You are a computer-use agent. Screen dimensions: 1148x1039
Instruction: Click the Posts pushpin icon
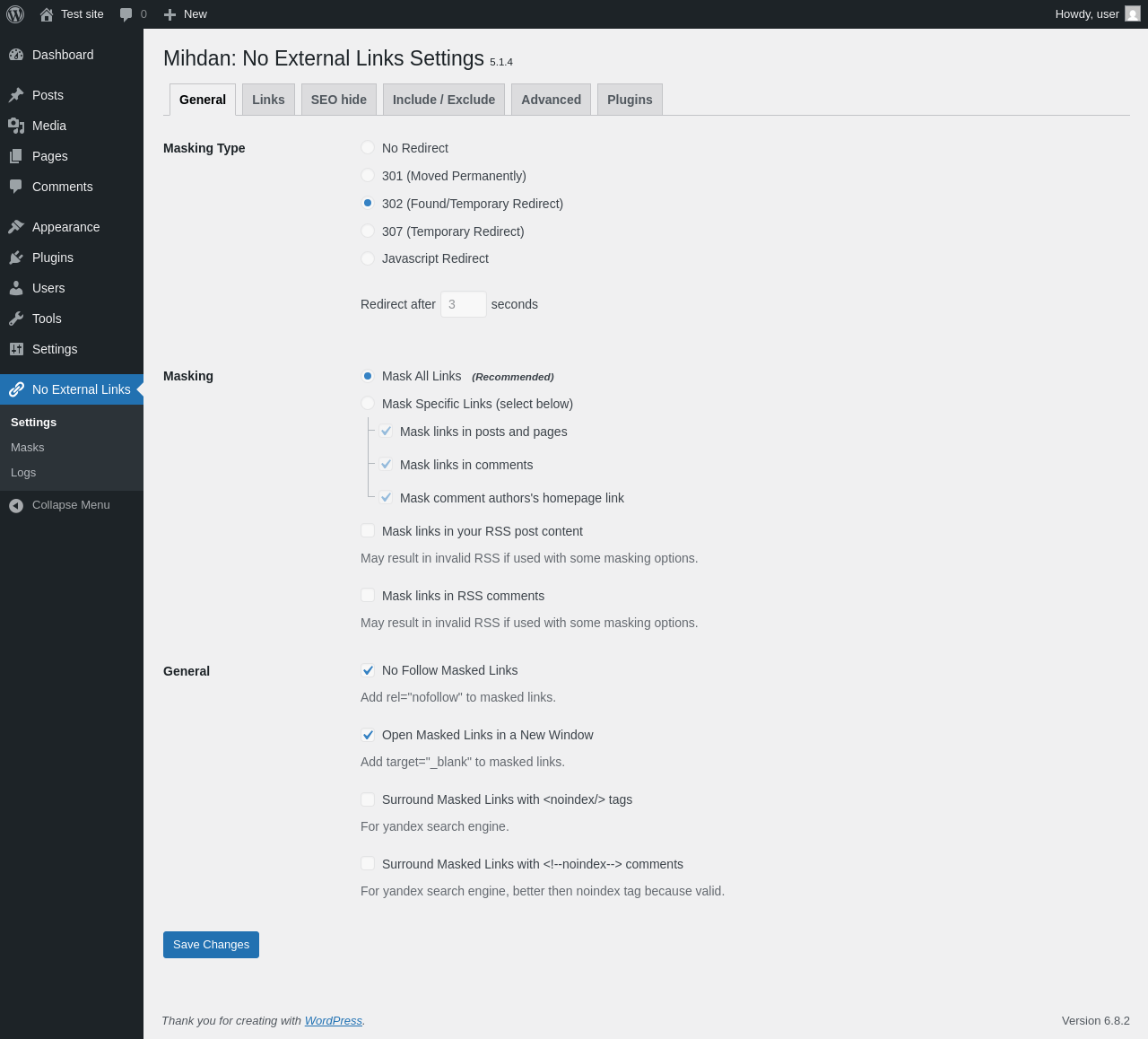point(16,95)
